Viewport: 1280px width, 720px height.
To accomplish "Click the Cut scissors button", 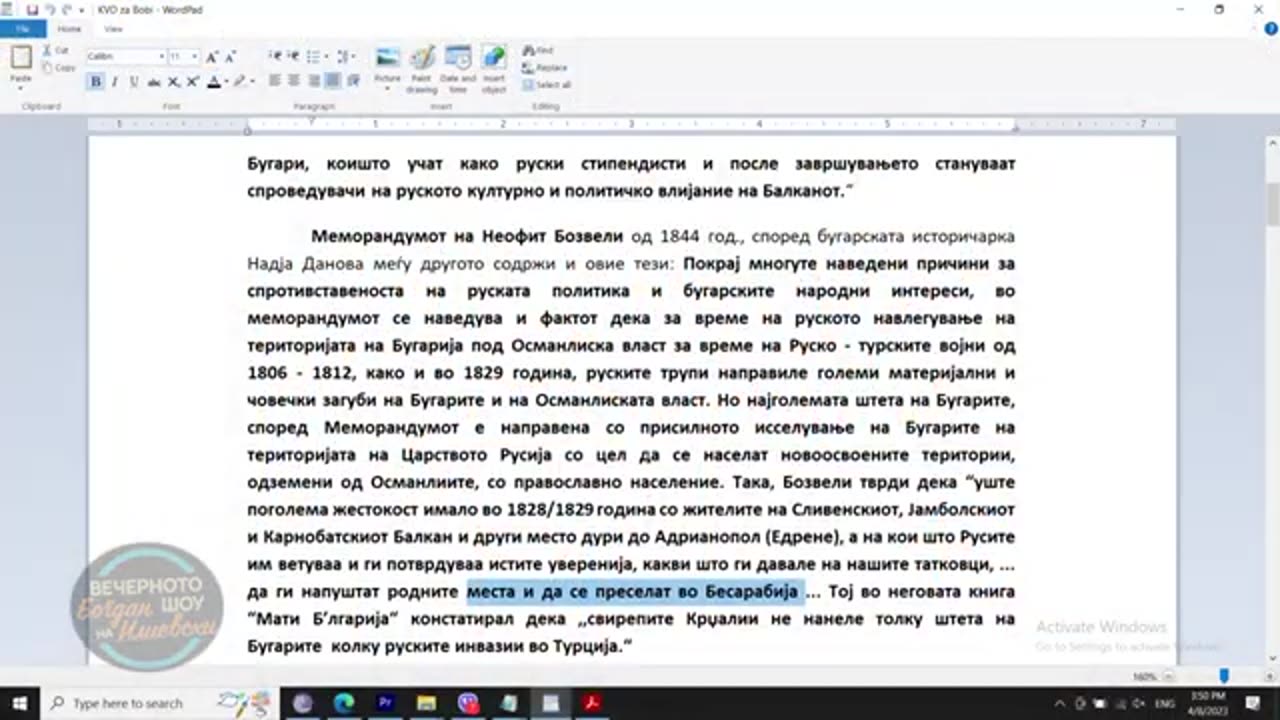I will point(58,50).
